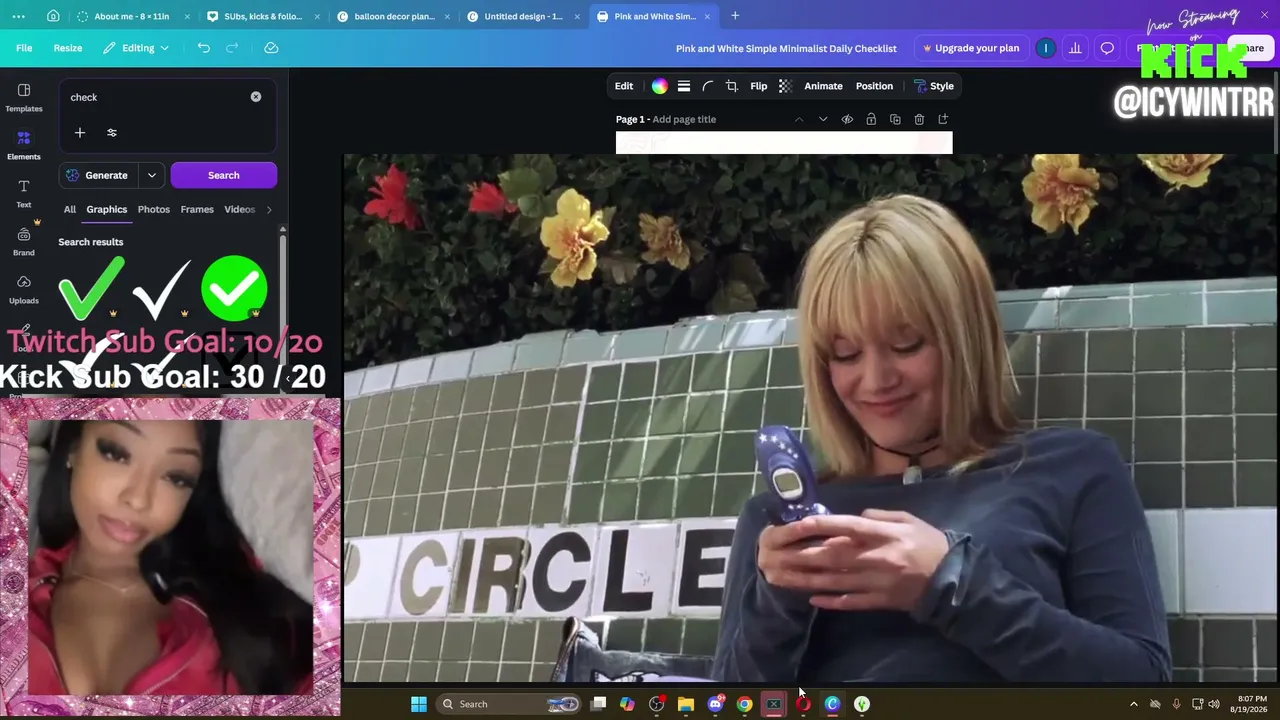Select the green circle checkmark graphic
Image resolution: width=1280 pixels, height=720 pixels.
pyautogui.click(x=234, y=288)
